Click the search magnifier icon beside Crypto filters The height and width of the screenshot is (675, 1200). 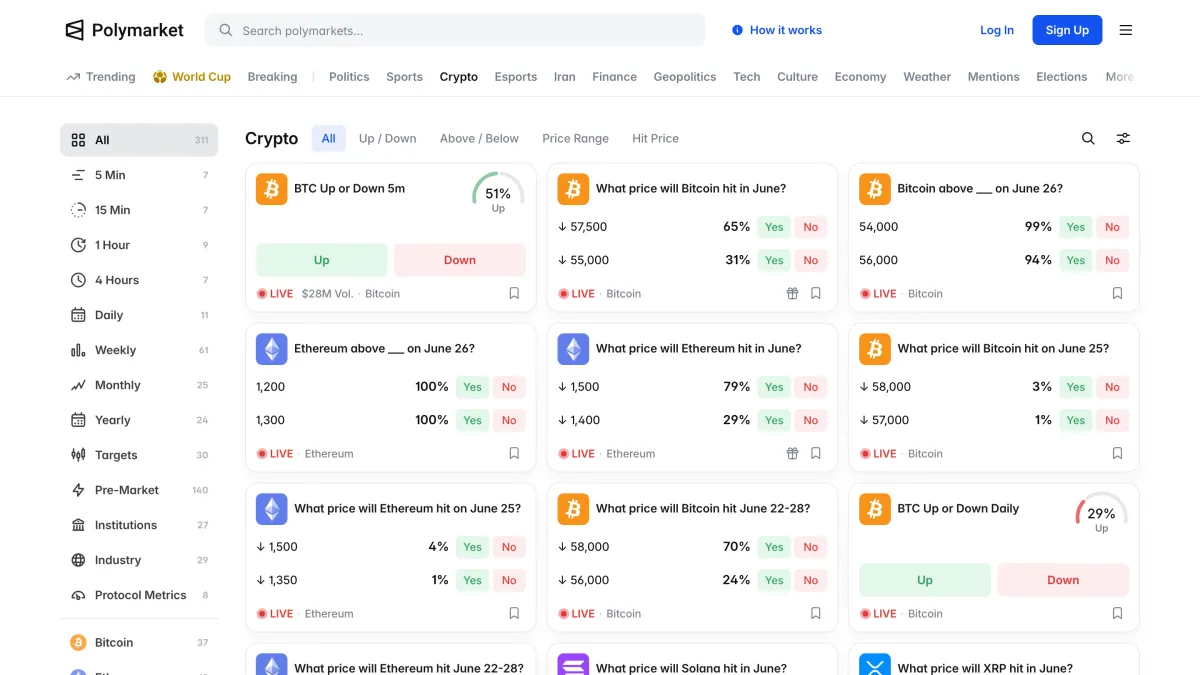pyautogui.click(x=1088, y=139)
